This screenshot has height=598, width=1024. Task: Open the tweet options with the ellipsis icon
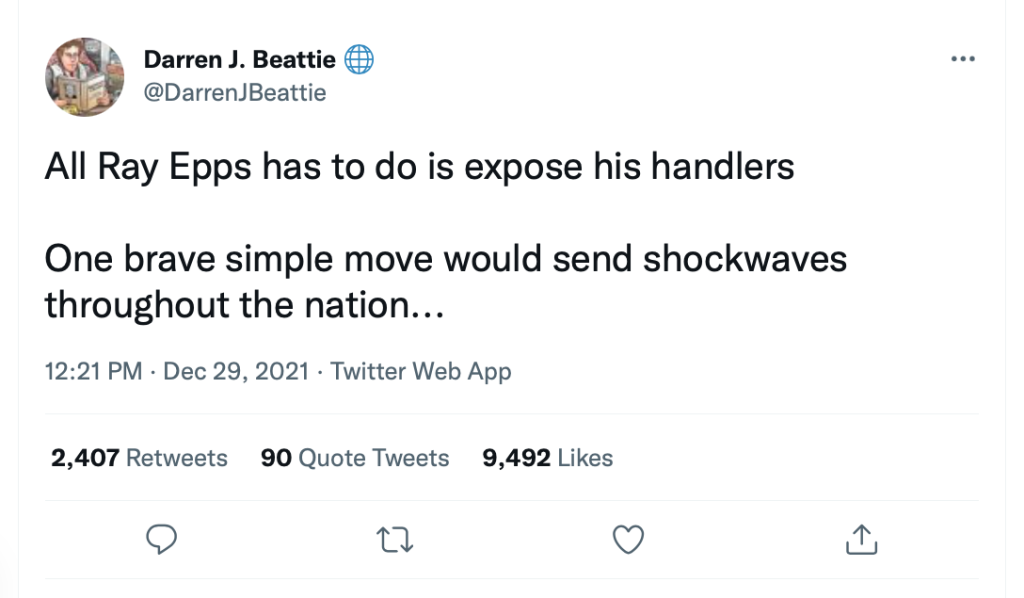coord(962,58)
